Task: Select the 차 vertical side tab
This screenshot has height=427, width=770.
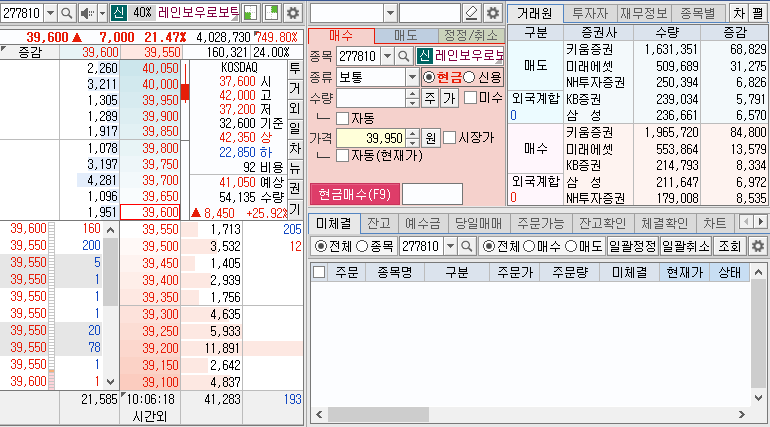Action: (295, 148)
